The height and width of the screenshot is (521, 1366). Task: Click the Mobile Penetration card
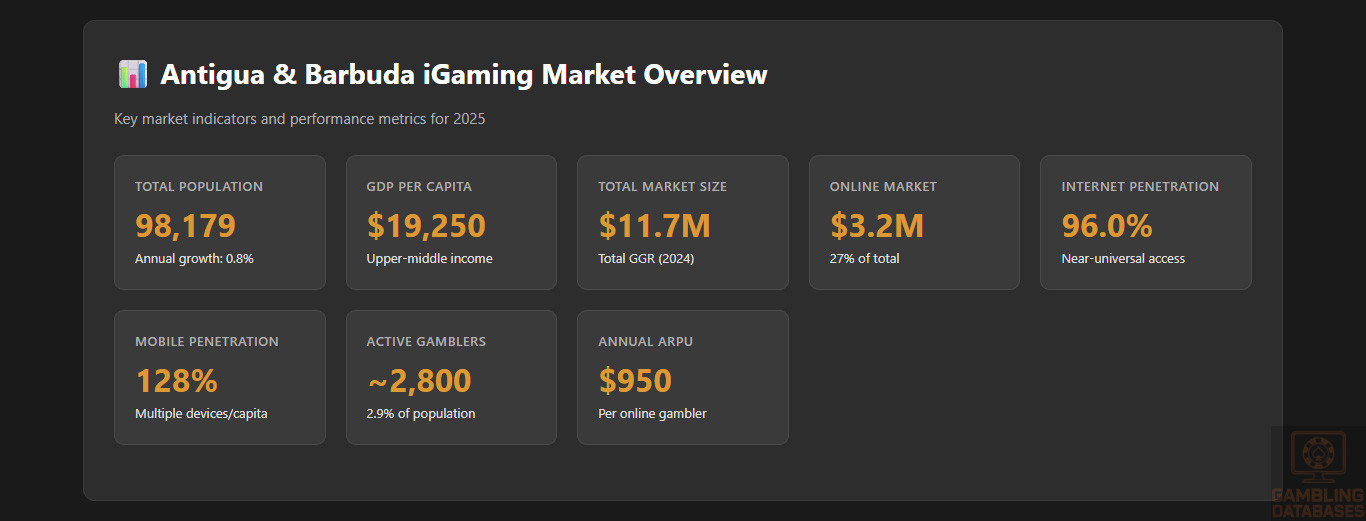[219, 377]
